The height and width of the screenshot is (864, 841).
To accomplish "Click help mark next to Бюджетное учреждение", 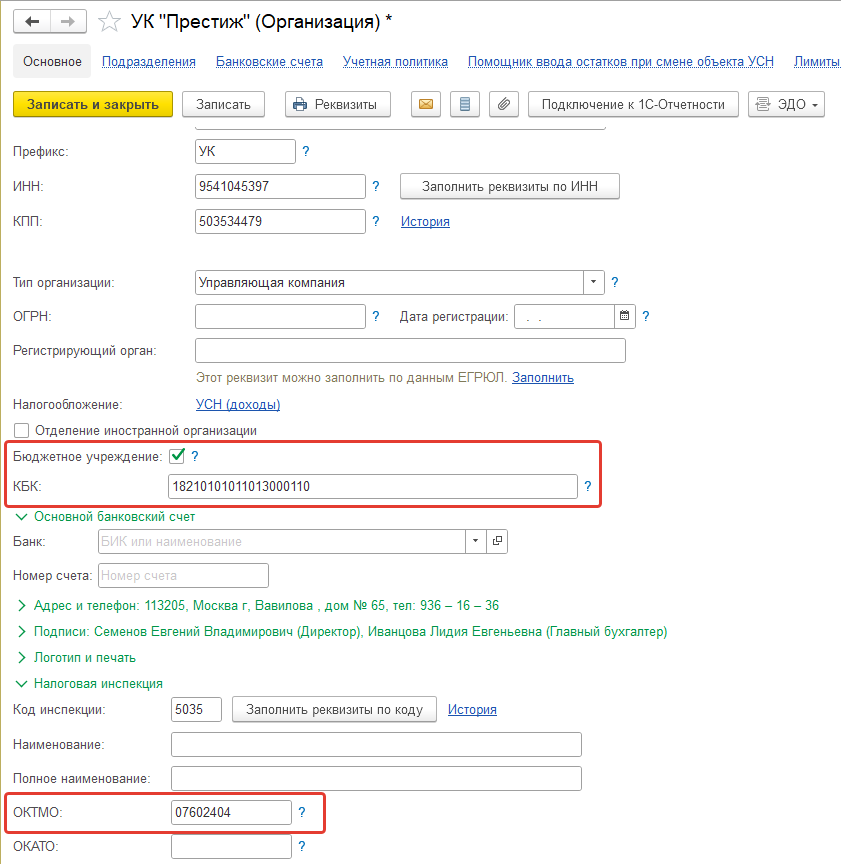I will (x=195, y=456).
